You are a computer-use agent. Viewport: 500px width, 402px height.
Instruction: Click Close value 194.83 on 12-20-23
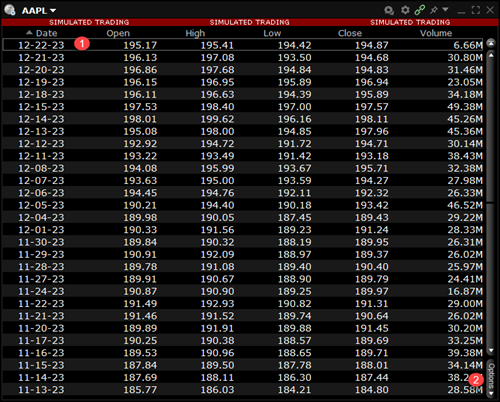coord(372,70)
